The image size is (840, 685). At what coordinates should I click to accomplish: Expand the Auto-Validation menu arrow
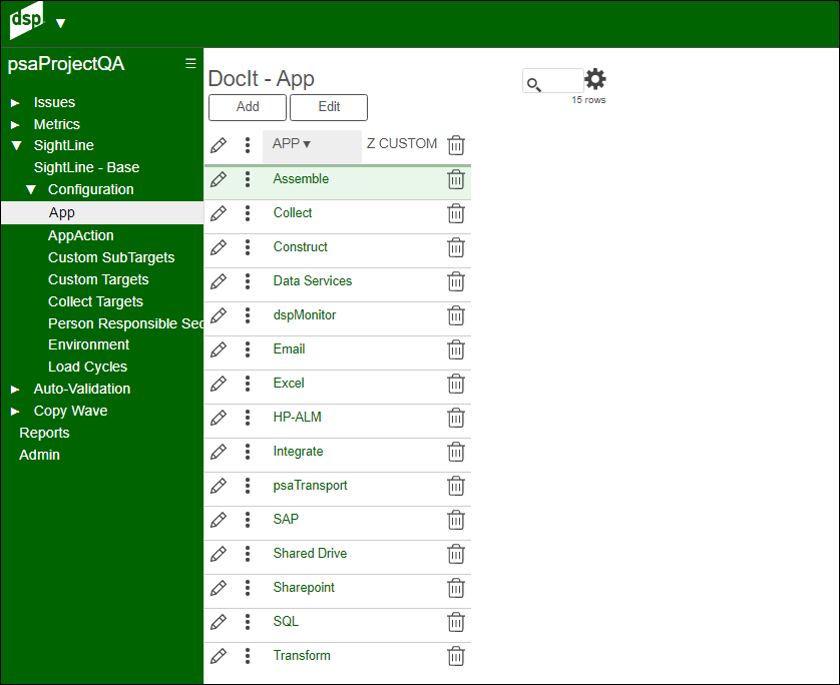tap(16, 389)
